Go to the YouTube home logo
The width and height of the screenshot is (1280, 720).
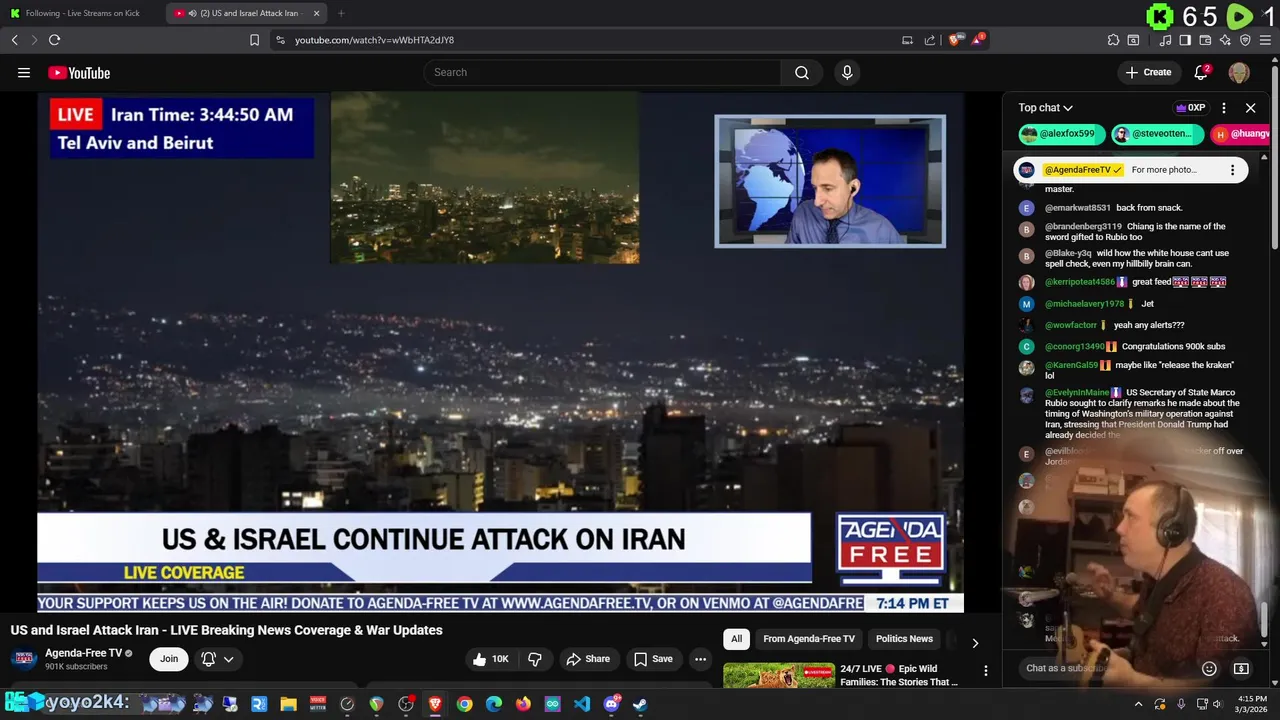tap(79, 72)
